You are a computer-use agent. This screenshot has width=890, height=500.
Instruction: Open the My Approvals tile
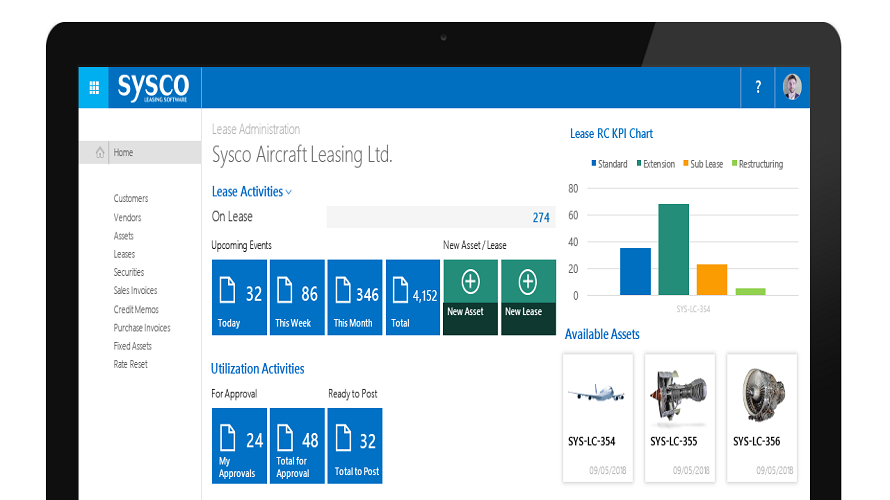point(239,446)
